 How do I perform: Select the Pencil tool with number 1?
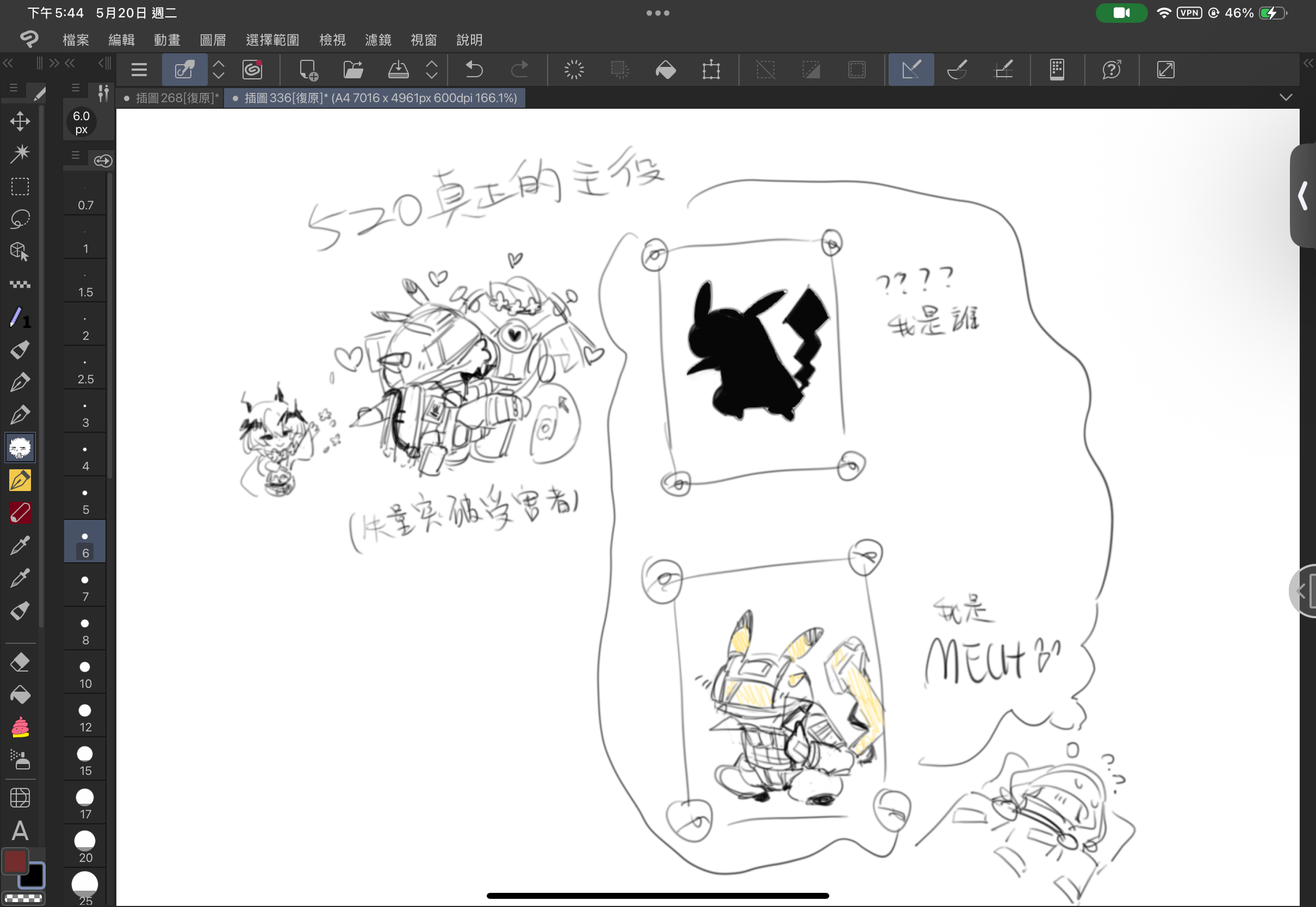coord(20,318)
